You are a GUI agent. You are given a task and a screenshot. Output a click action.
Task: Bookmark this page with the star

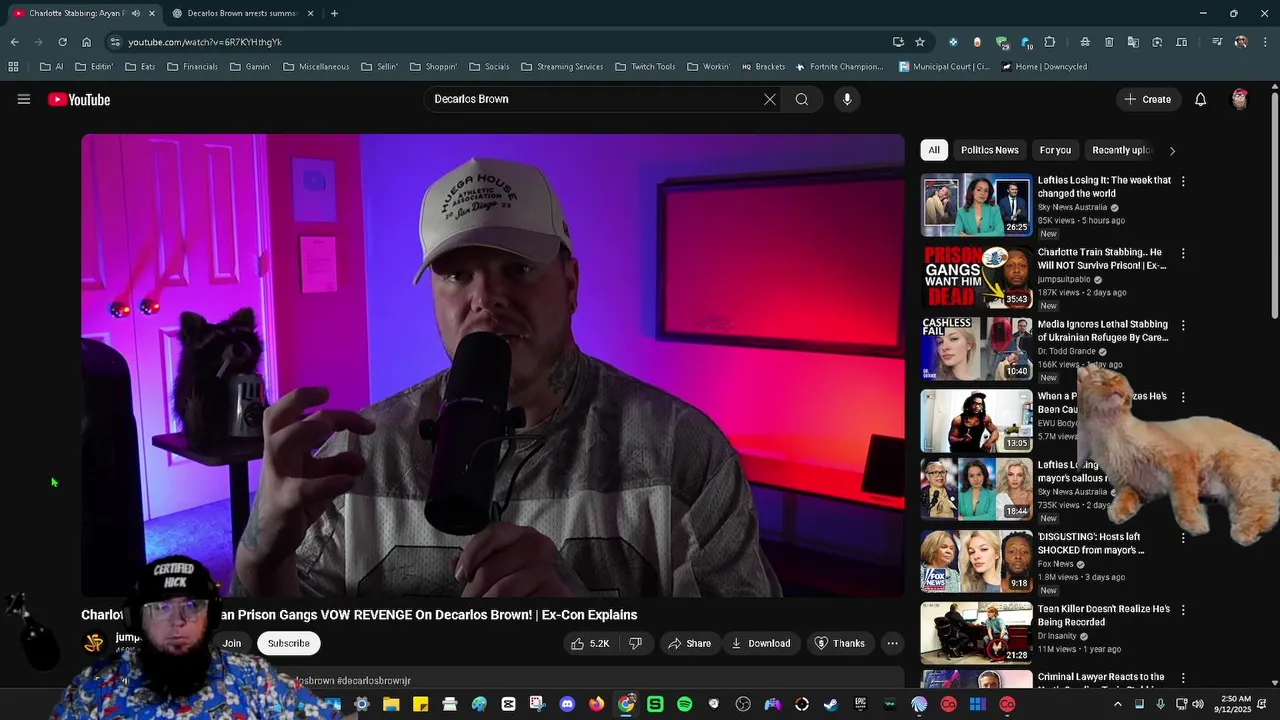(x=920, y=42)
